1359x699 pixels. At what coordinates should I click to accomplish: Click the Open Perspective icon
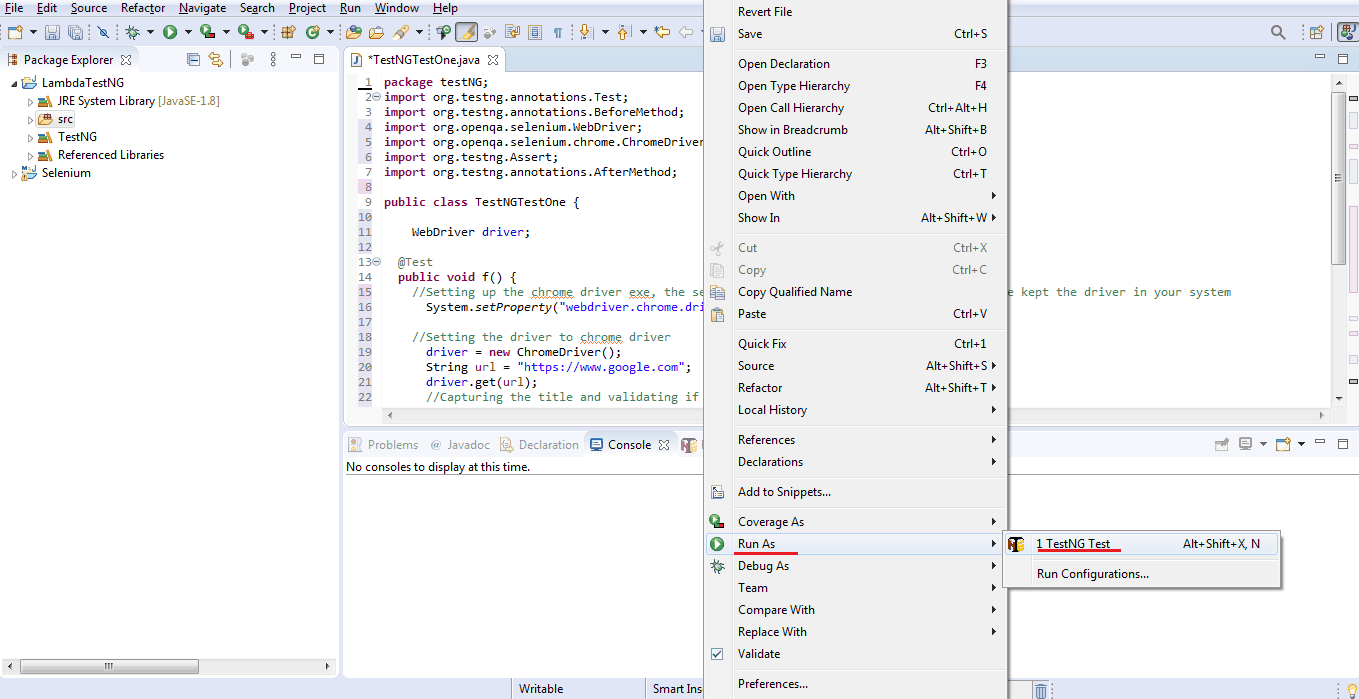[1317, 32]
